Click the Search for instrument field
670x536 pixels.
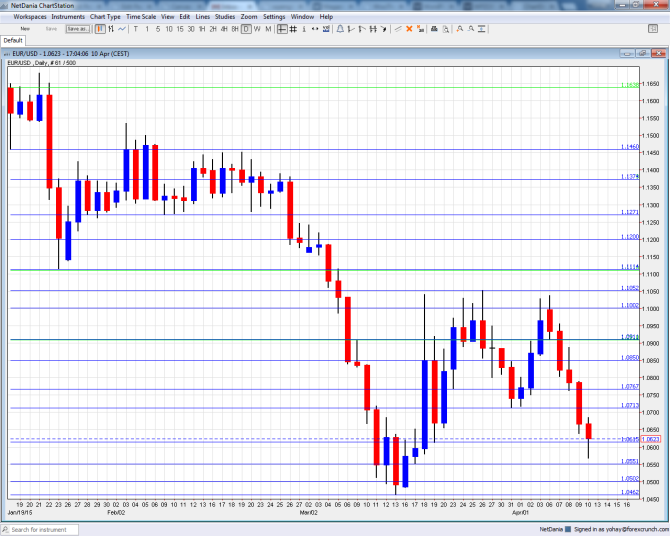click(39, 530)
